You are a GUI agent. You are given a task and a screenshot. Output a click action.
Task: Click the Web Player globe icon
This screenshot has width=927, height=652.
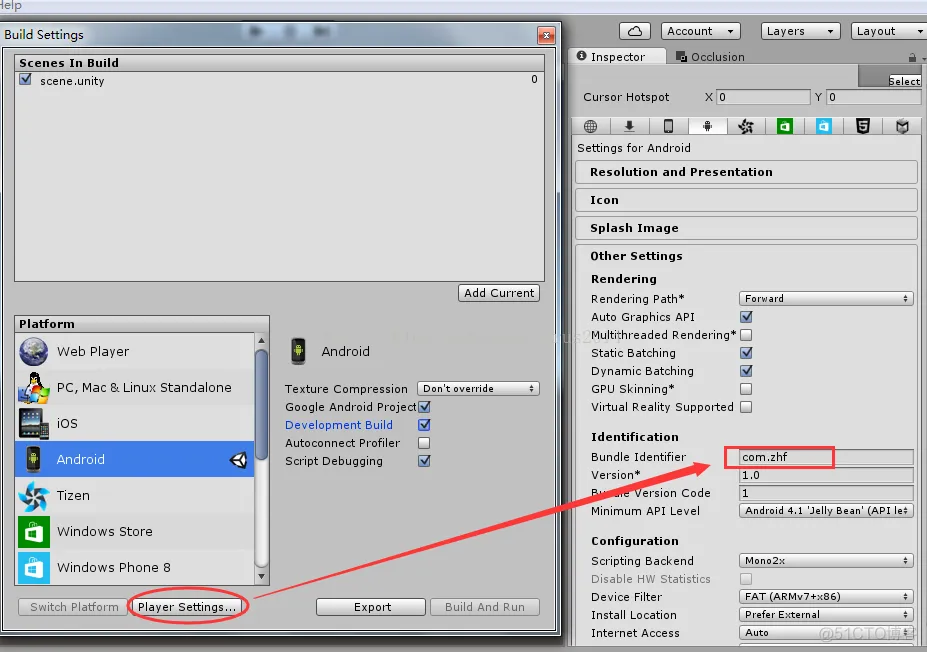point(34,351)
